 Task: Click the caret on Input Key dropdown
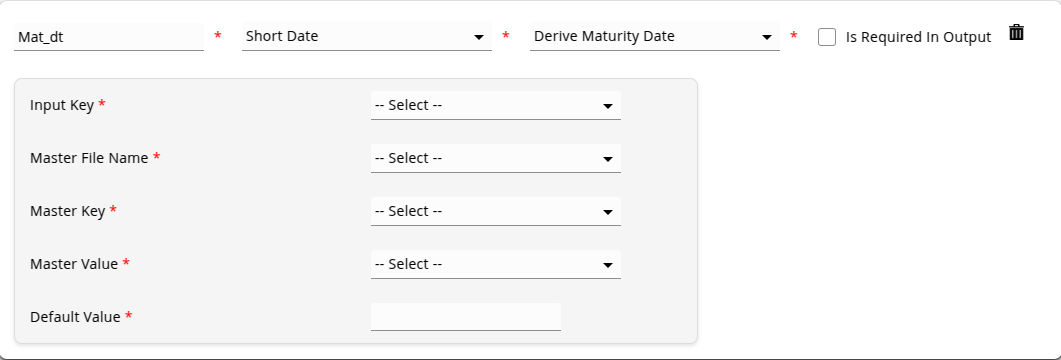tap(608, 106)
